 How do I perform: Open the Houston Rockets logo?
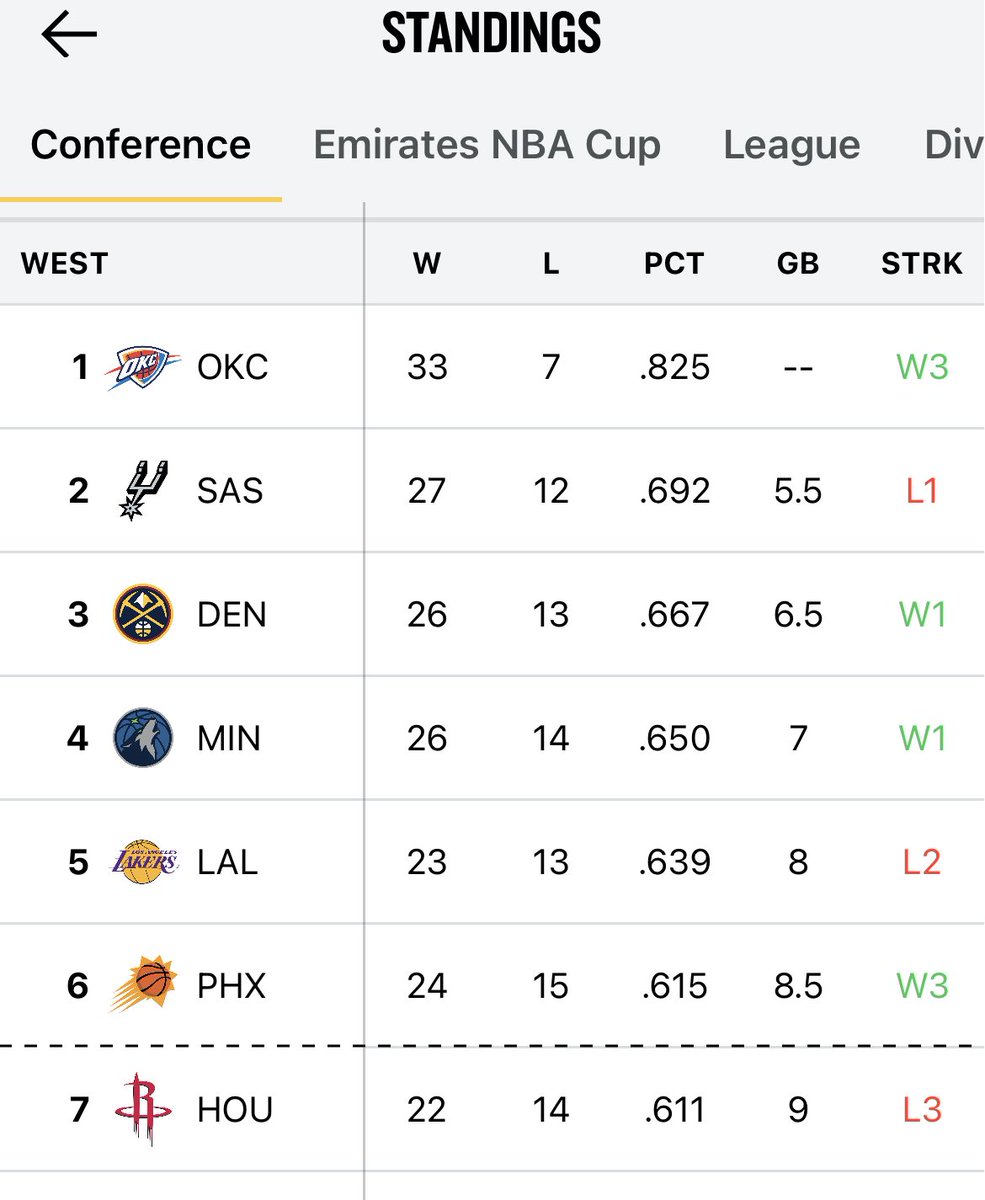[x=143, y=1109]
